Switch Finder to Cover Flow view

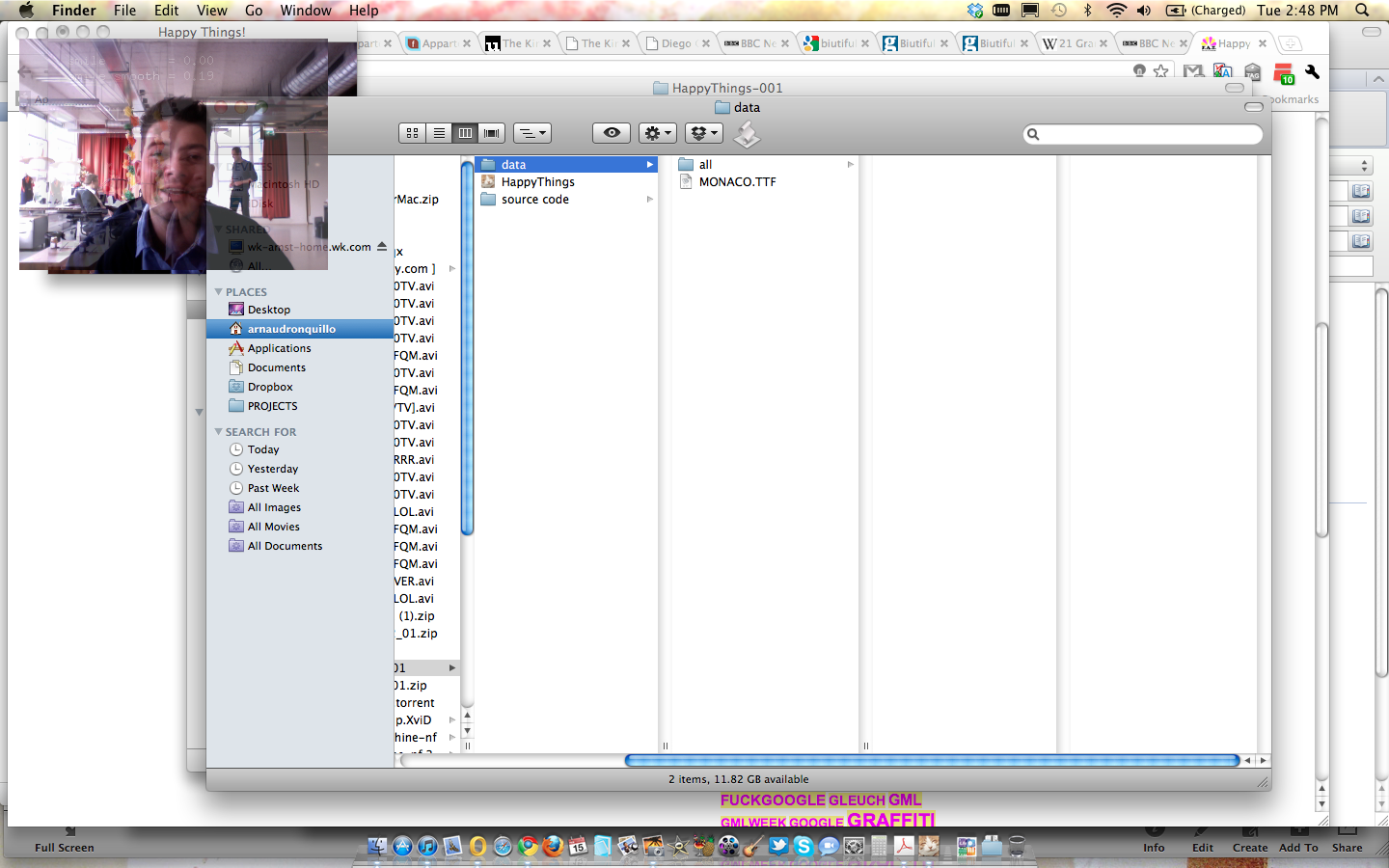pos(492,133)
